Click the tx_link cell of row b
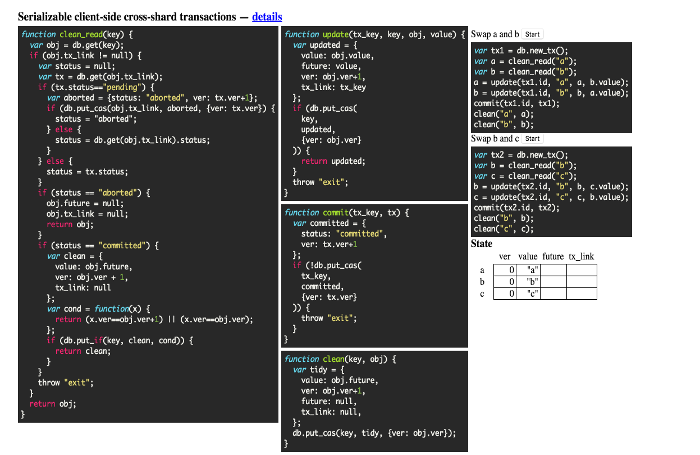Image resolution: width=700 pixels, height=455 pixels. 582,282
